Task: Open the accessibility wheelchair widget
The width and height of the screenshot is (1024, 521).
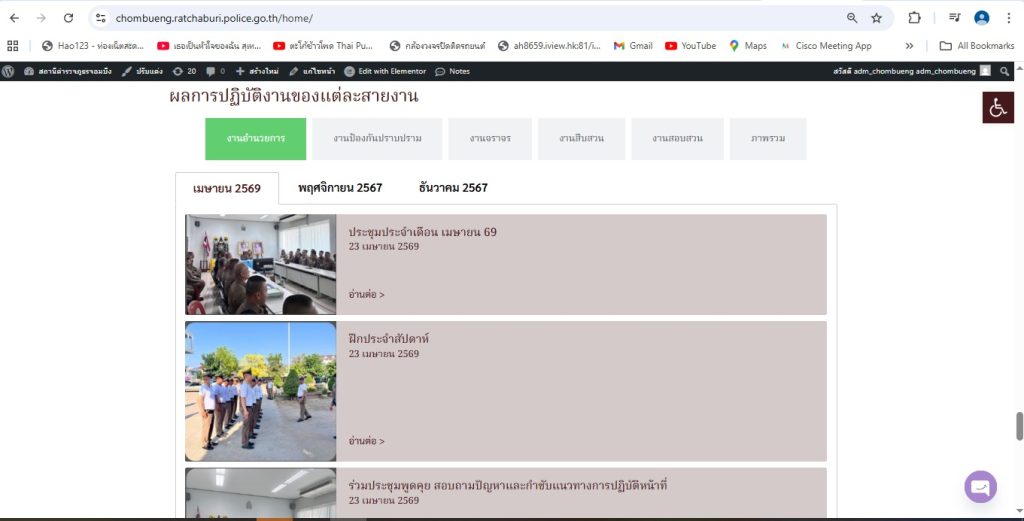Action: [998, 108]
